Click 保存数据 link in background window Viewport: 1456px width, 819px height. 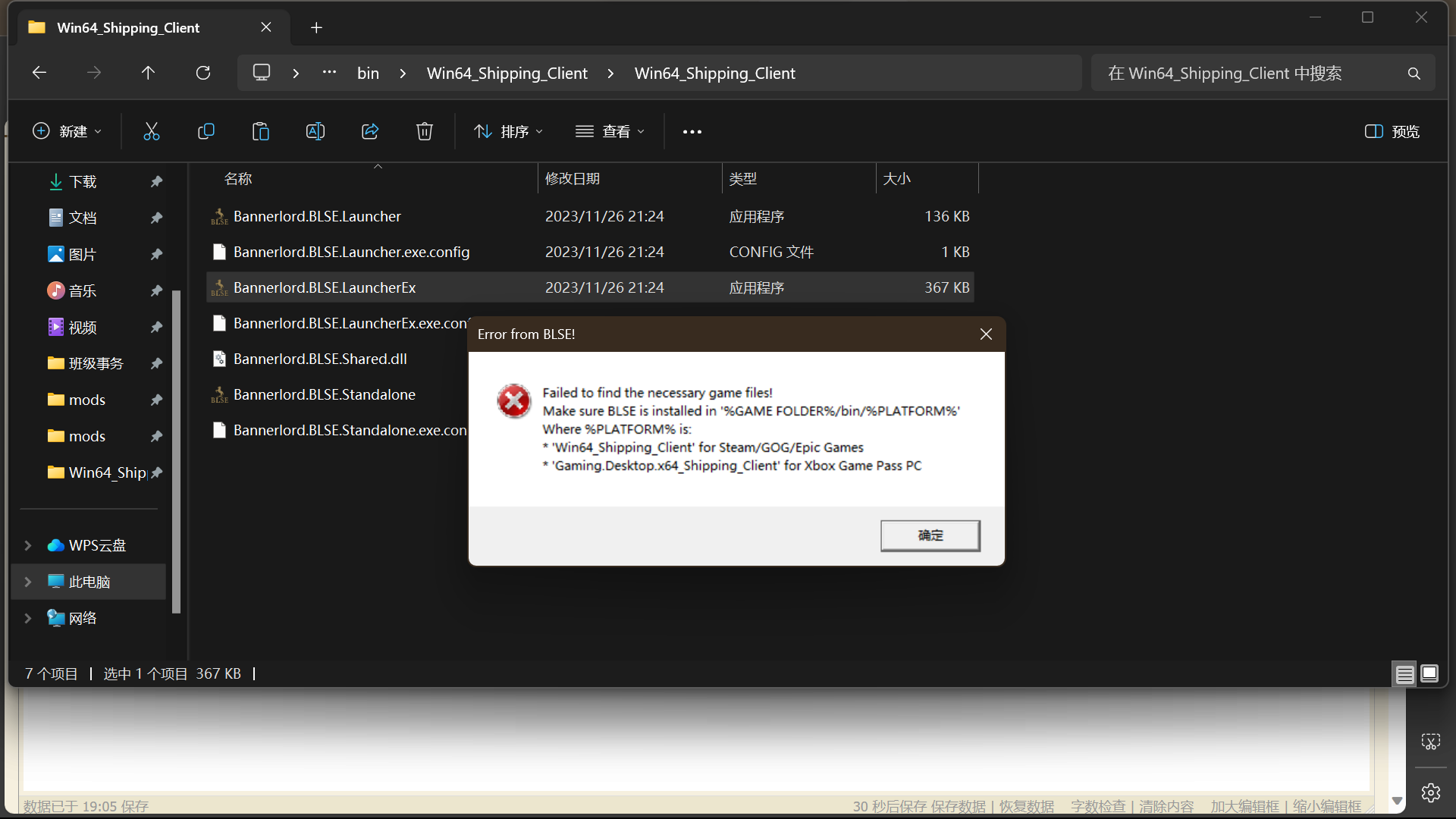pyautogui.click(x=959, y=806)
